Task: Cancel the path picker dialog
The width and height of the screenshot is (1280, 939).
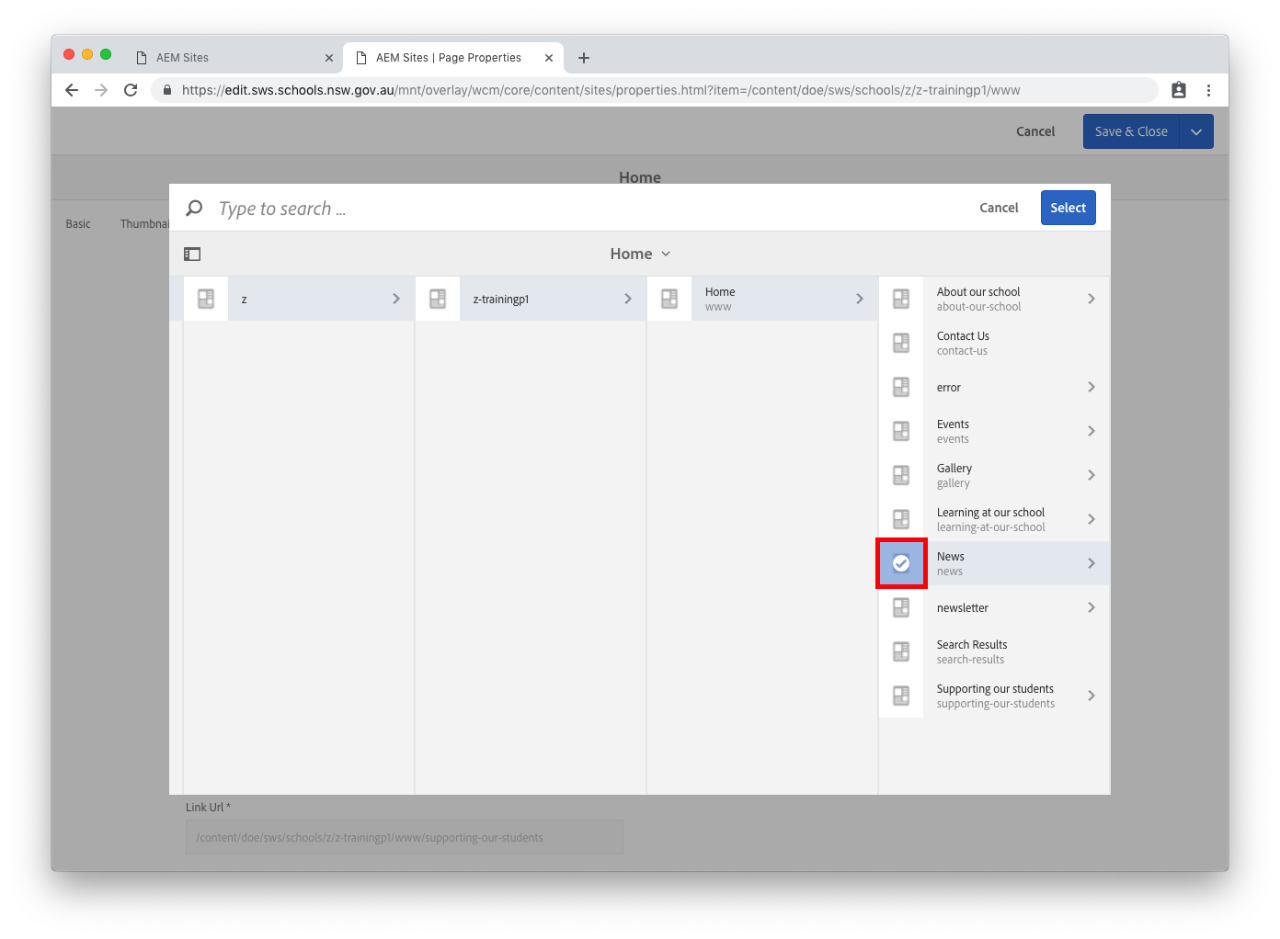Action: (x=999, y=208)
